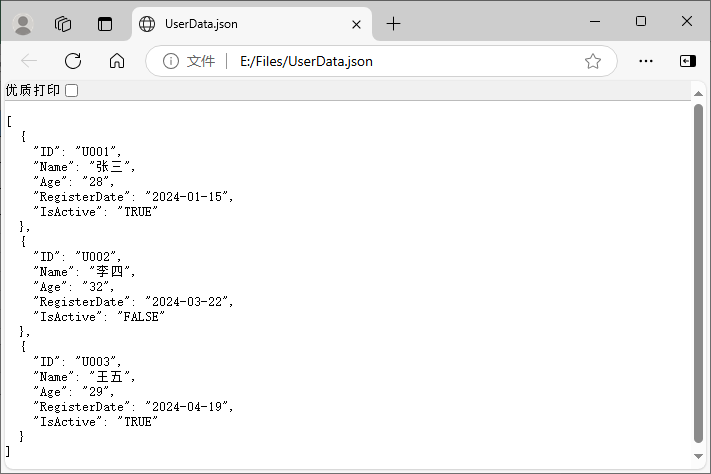Open a new tab with the plus button

coord(394,24)
